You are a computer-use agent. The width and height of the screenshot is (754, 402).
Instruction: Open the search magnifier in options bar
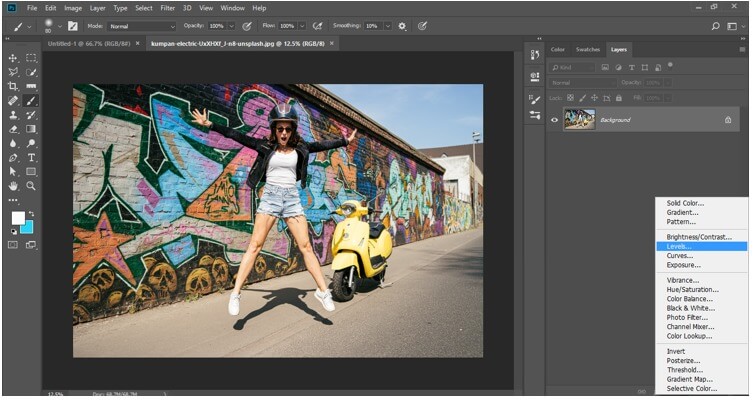click(x=716, y=26)
